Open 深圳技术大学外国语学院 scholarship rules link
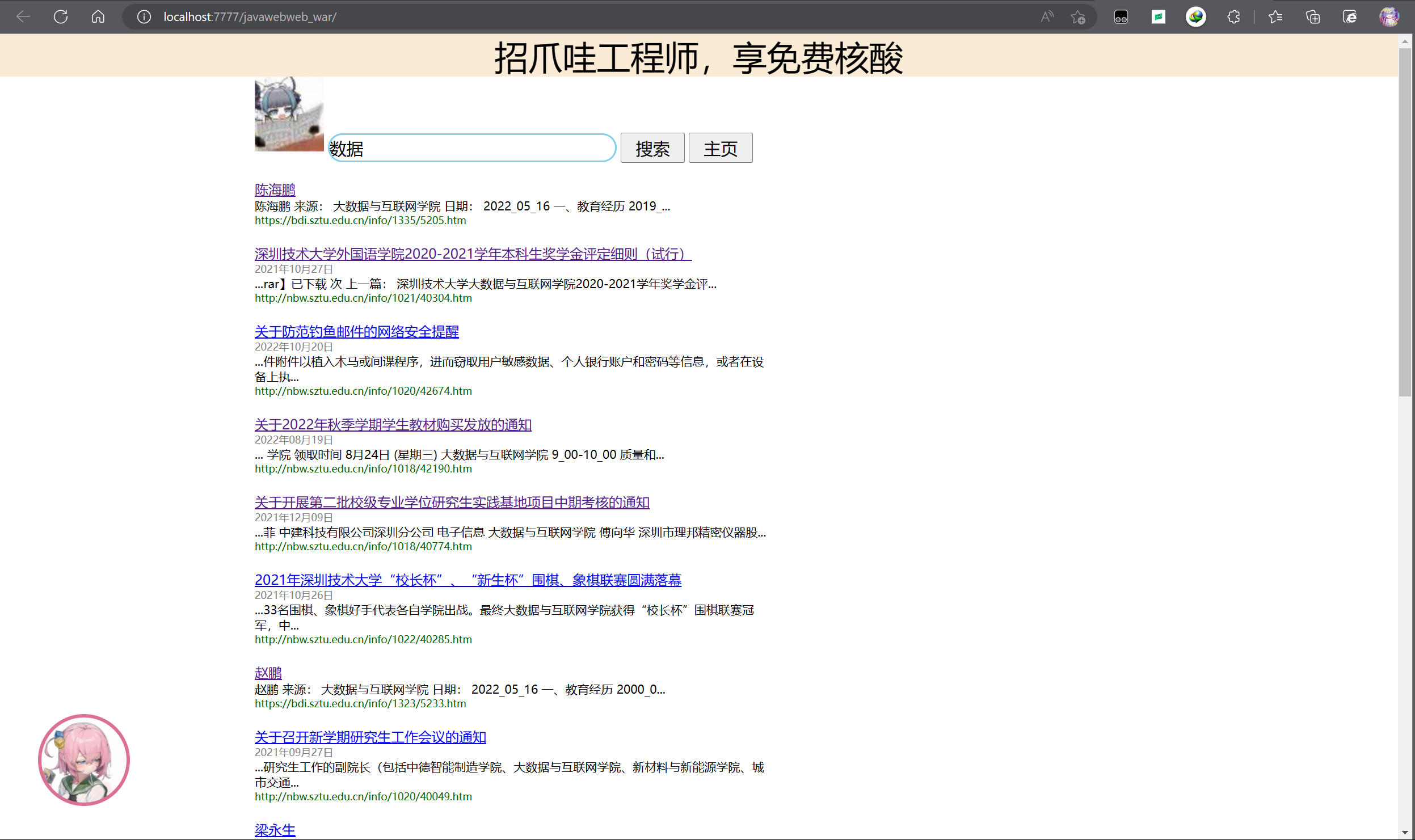1415x840 pixels. click(x=473, y=254)
